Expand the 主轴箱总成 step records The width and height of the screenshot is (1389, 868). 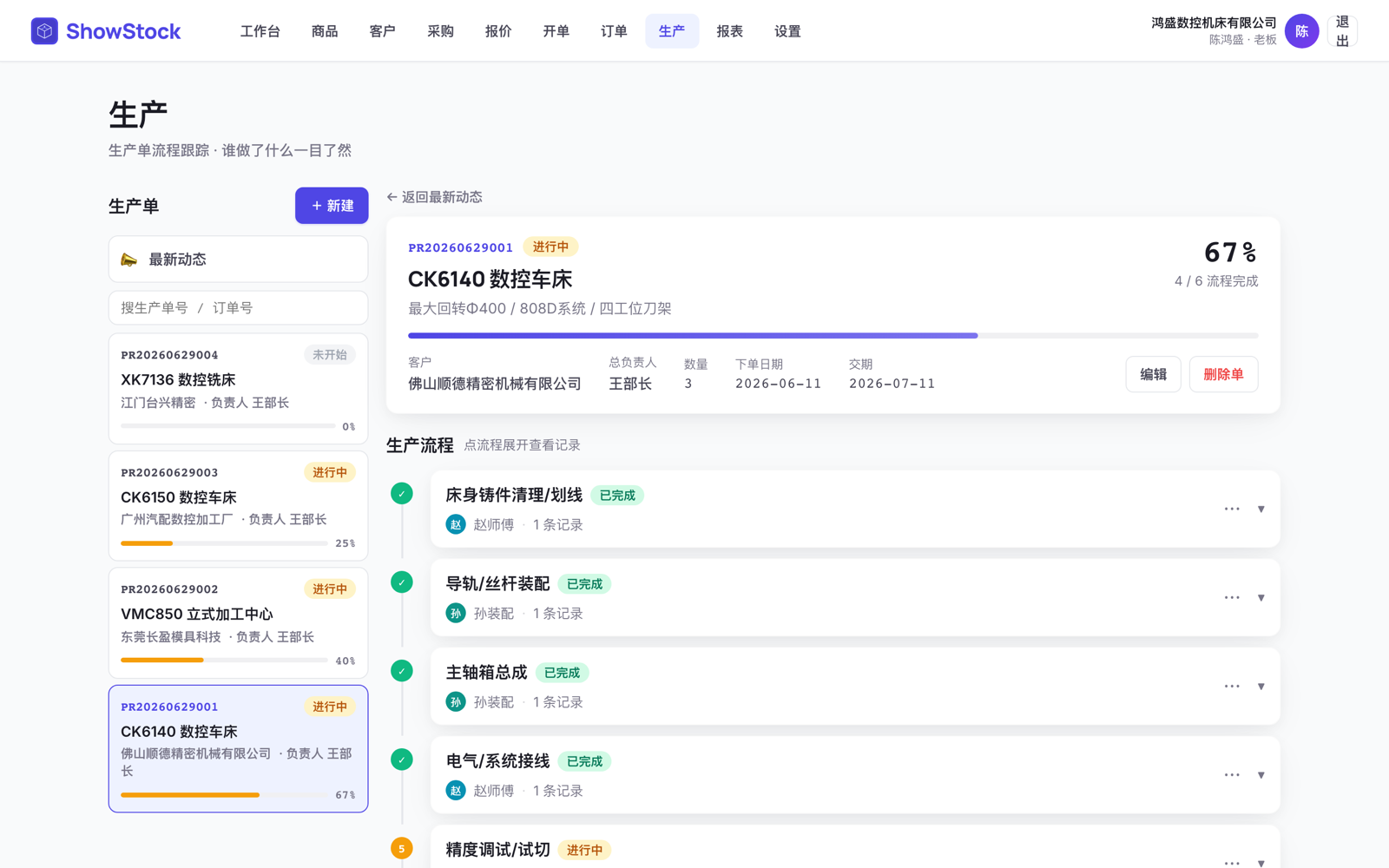pyautogui.click(x=1261, y=687)
